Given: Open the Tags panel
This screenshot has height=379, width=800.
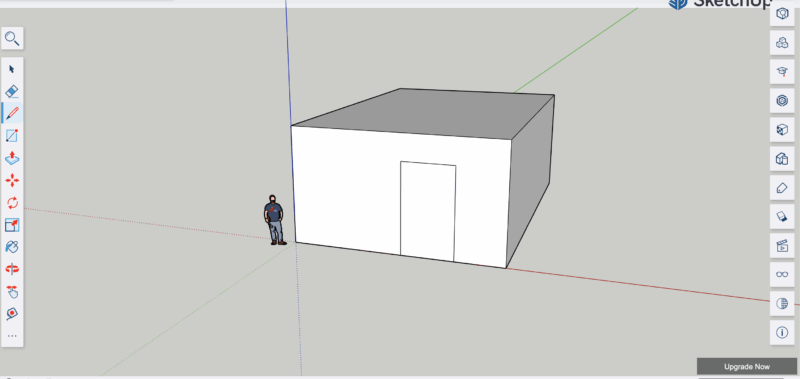Looking at the screenshot, I should (782, 188).
